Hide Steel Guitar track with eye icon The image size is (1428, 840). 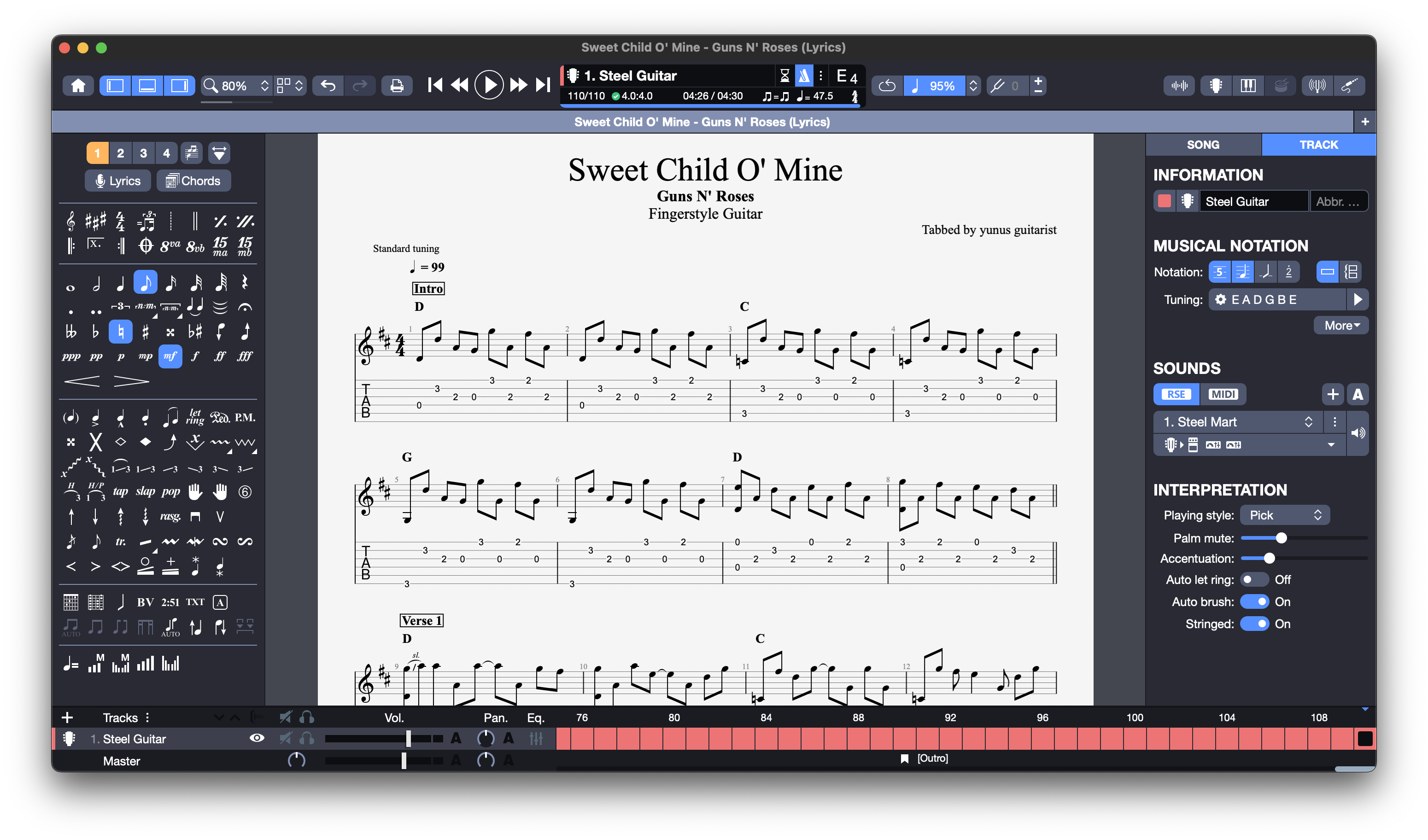[257, 738]
